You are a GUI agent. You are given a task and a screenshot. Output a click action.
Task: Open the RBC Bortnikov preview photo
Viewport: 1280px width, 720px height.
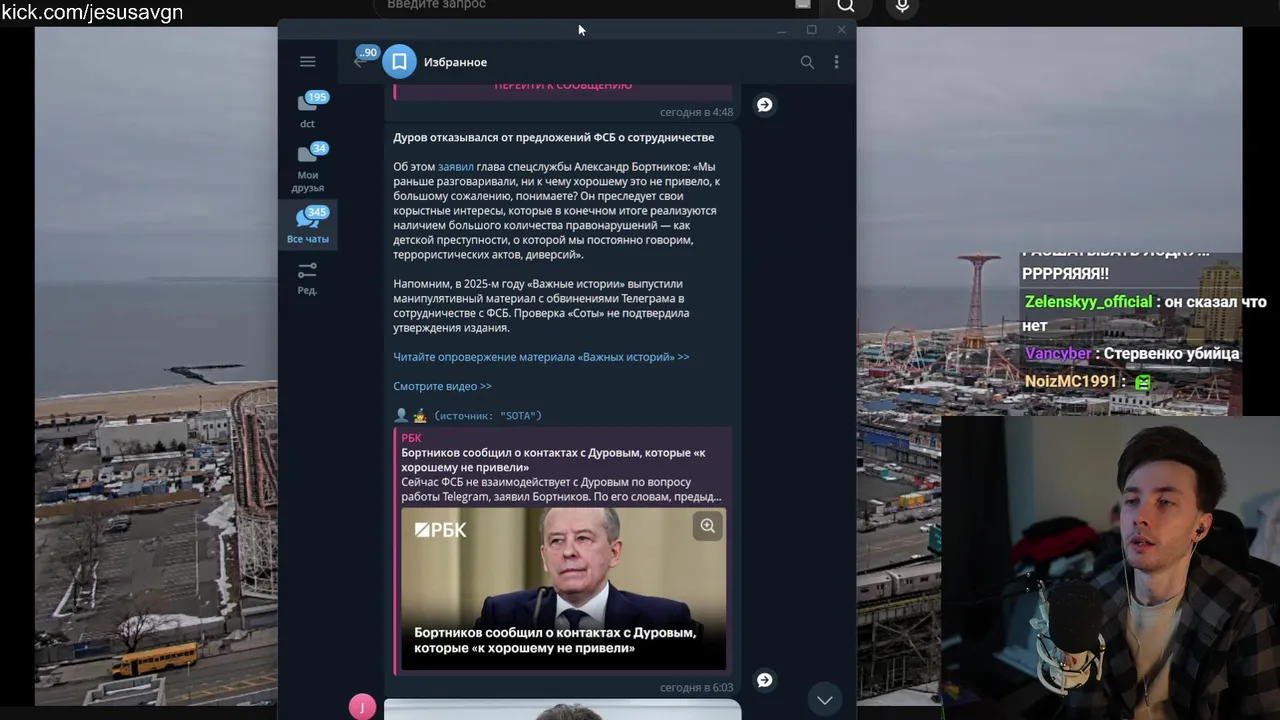tap(563, 589)
